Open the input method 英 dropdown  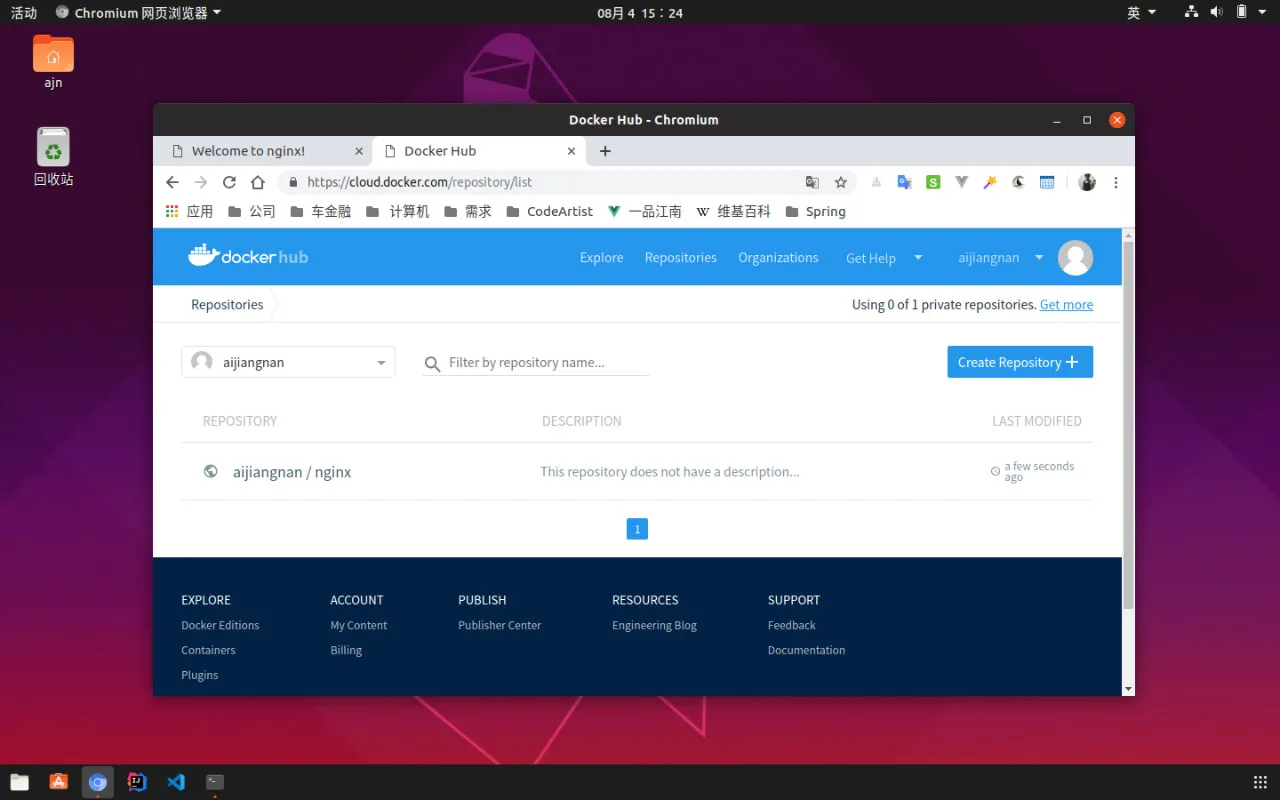click(x=1141, y=13)
